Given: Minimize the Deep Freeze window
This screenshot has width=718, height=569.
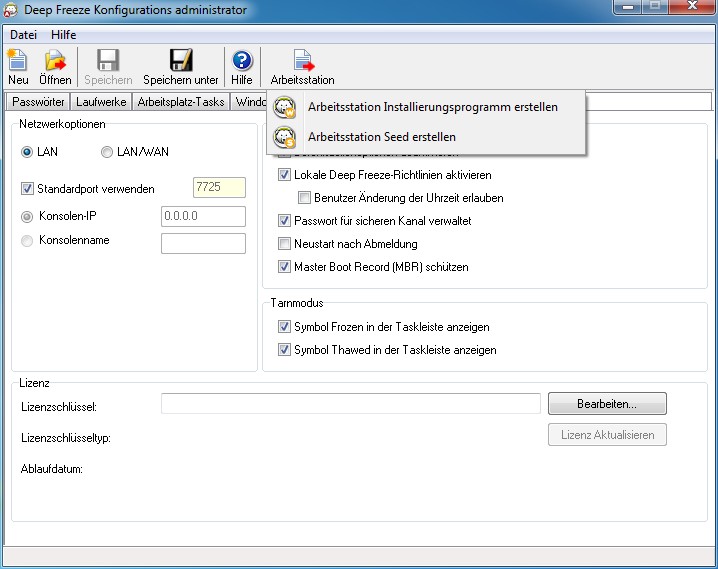Looking at the screenshot, I should click(628, 7).
